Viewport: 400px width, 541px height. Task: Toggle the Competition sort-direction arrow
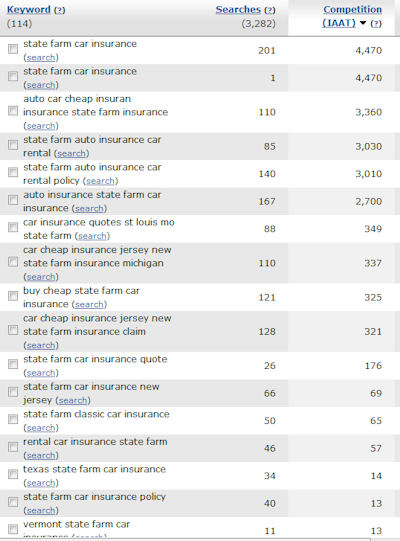pos(363,23)
